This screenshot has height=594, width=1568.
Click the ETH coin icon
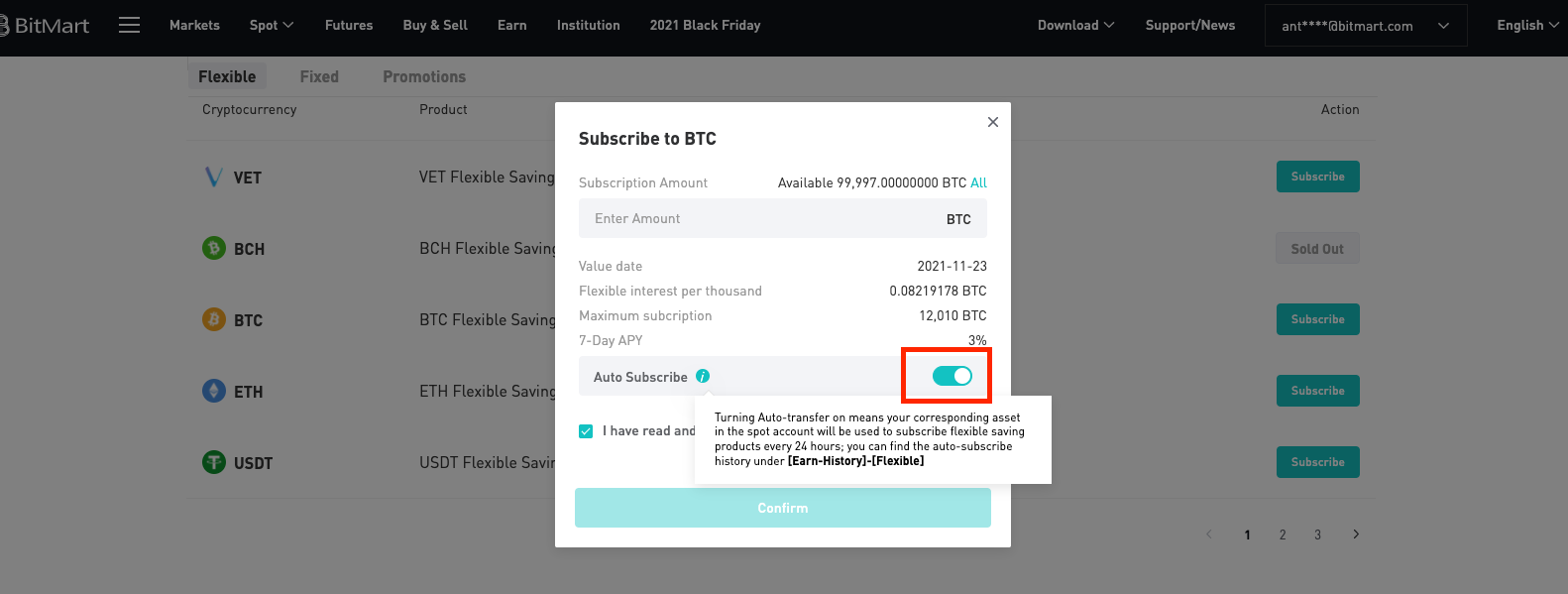(214, 391)
